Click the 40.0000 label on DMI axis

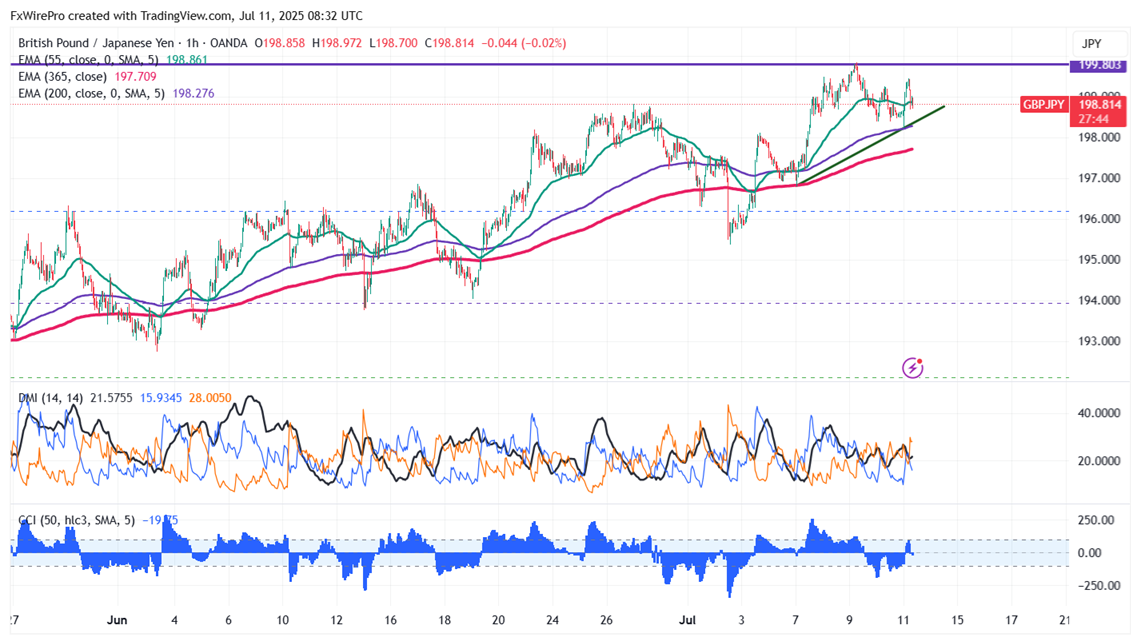(x=1099, y=413)
